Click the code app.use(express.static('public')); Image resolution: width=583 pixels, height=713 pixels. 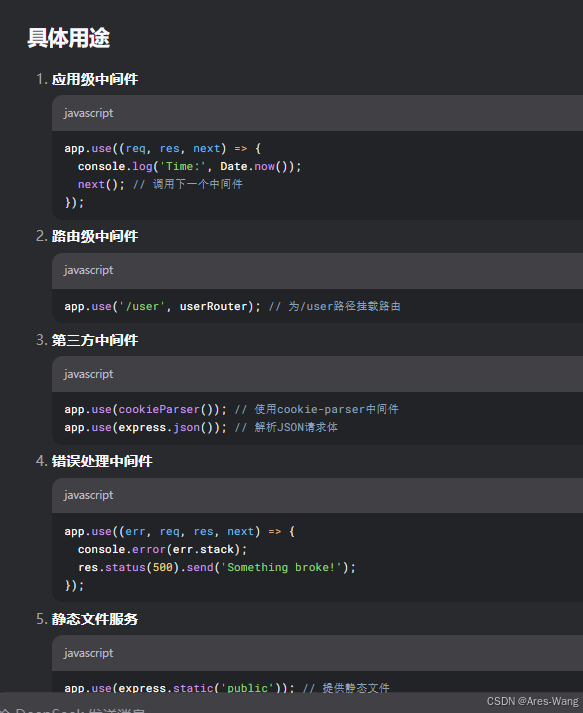[179, 688]
